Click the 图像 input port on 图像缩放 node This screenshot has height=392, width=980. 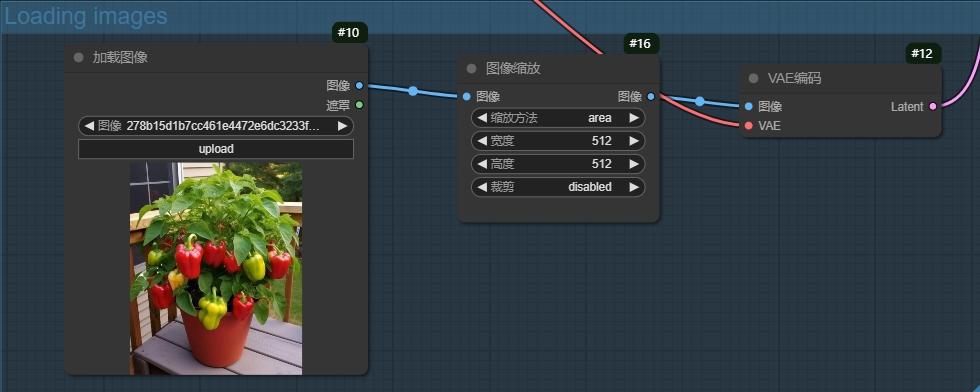click(x=466, y=96)
